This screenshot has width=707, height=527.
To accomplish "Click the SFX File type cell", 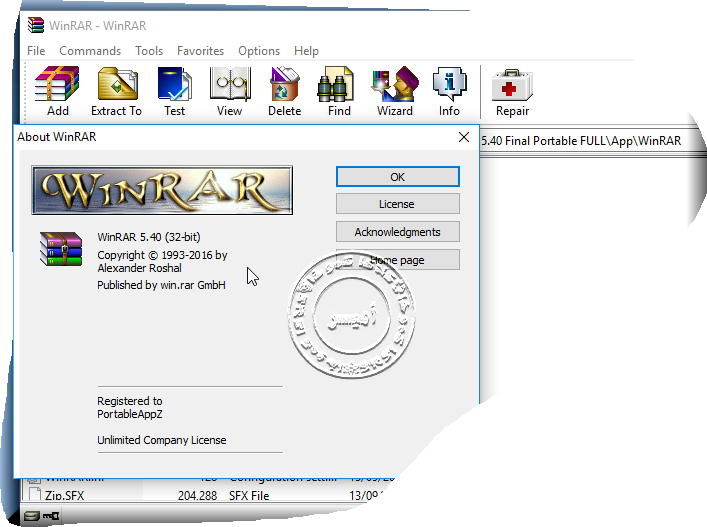I will coord(249,495).
